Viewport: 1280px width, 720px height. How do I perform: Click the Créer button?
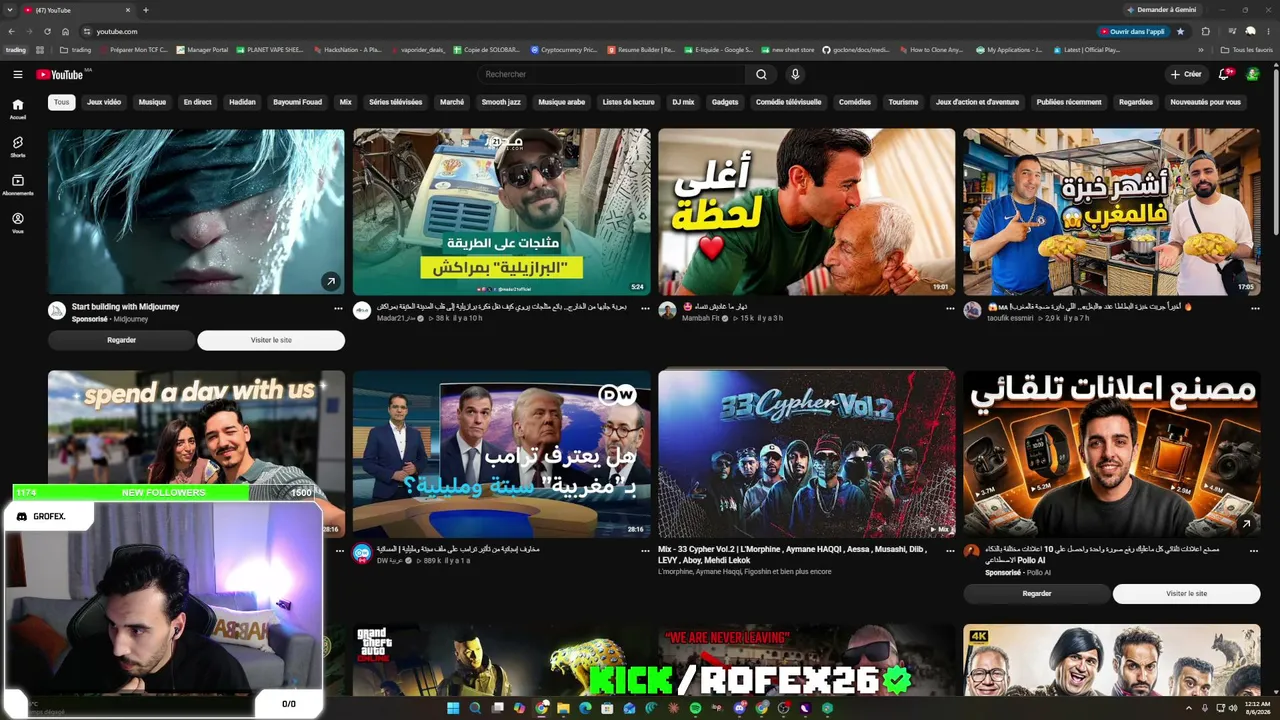[x=1186, y=74]
